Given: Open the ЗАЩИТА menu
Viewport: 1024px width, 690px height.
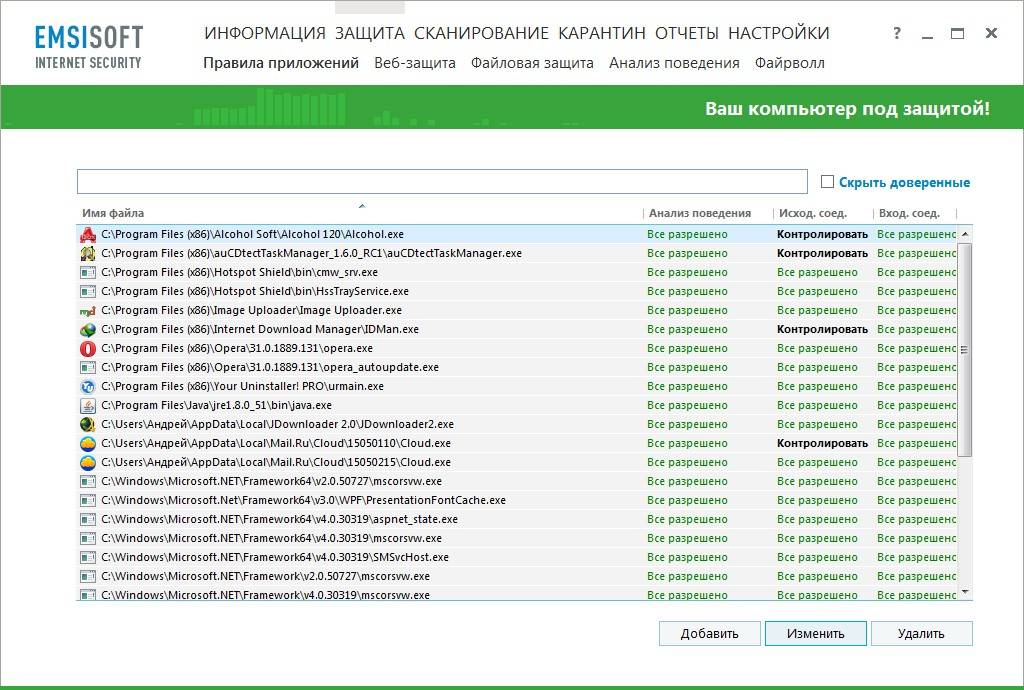Looking at the screenshot, I should click(370, 33).
